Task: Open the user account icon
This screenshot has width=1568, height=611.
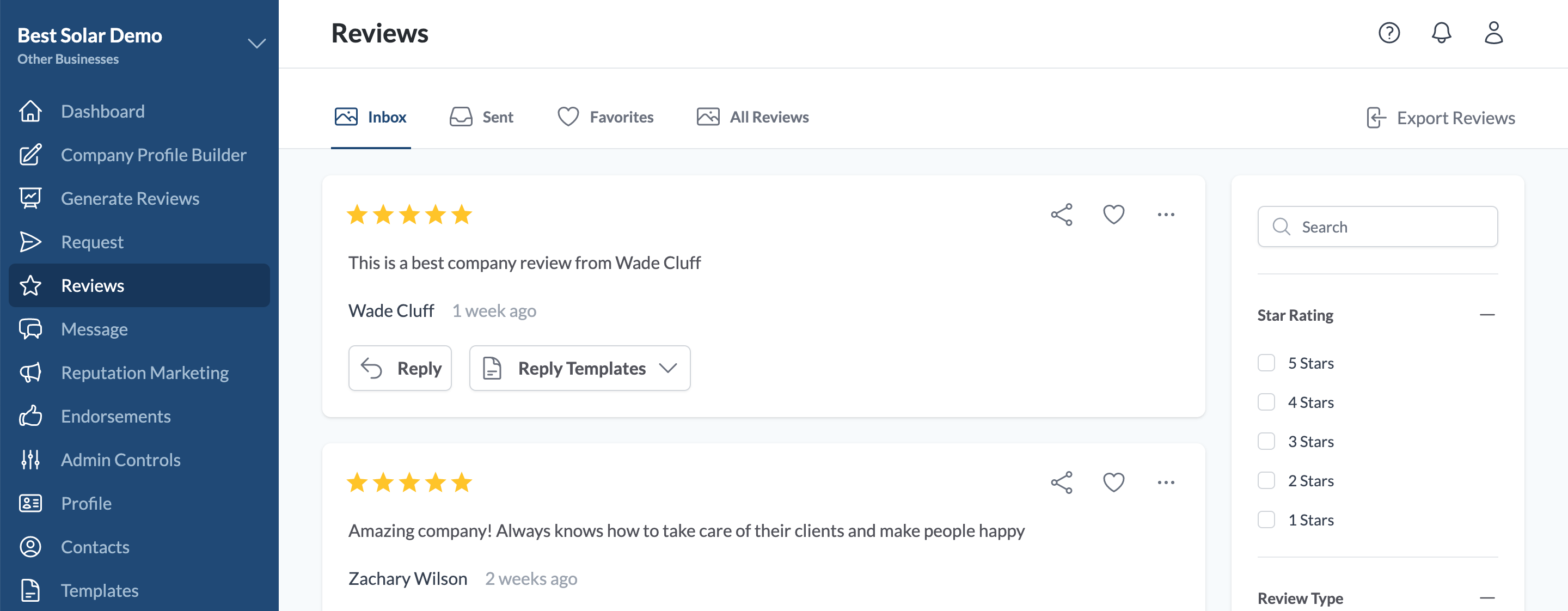Action: point(1493,33)
